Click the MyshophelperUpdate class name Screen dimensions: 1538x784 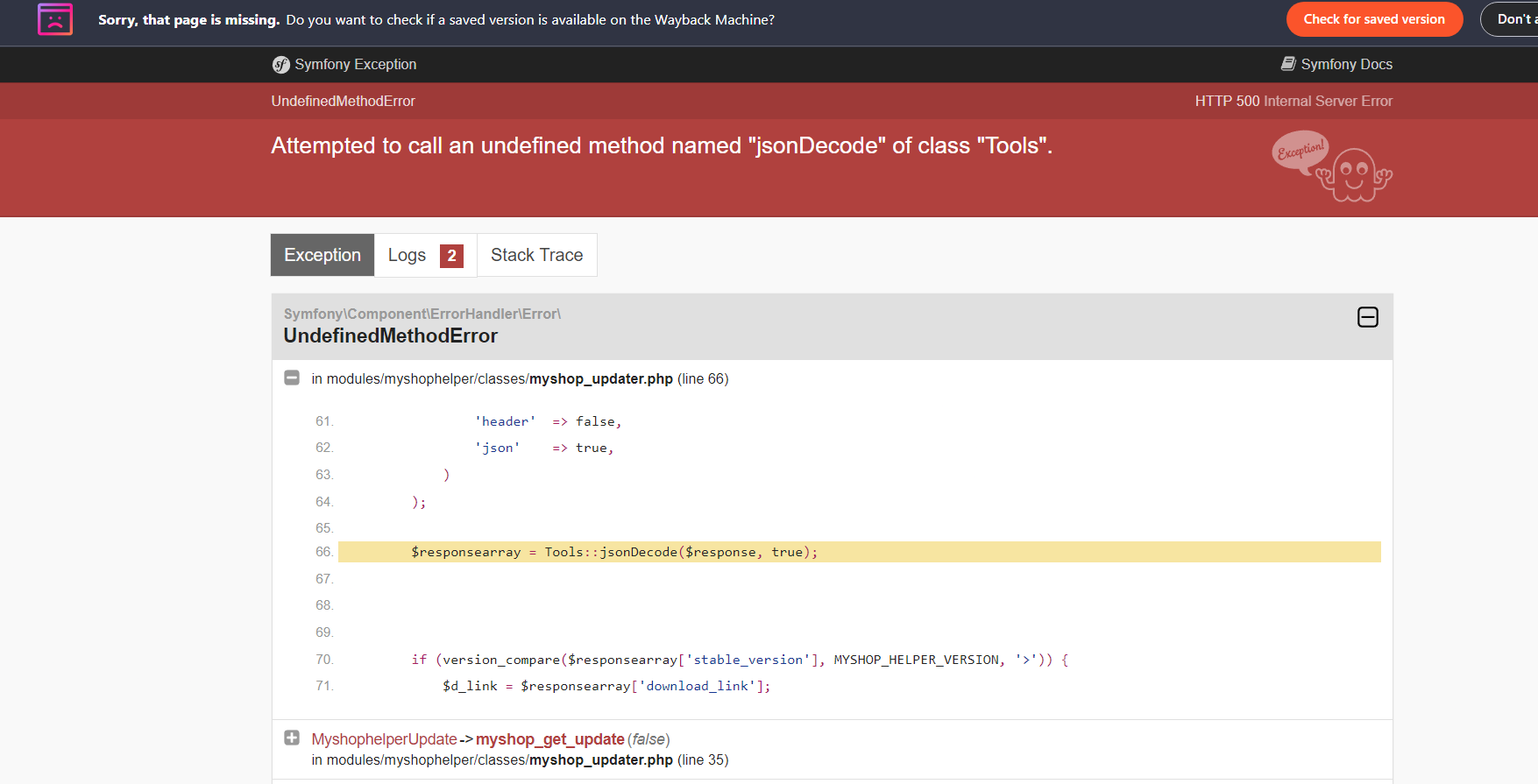click(384, 739)
